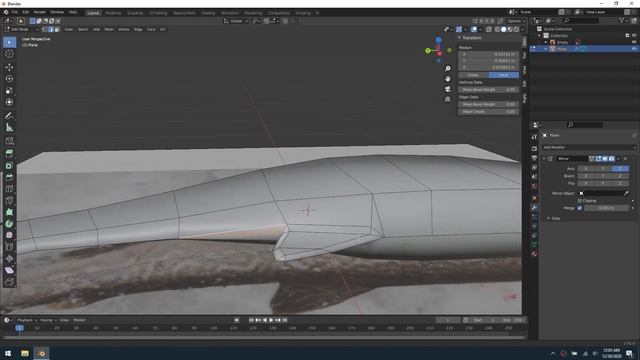Collapse the Transform panel header
The height and width of the screenshot is (360, 640).
pos(473,38)
